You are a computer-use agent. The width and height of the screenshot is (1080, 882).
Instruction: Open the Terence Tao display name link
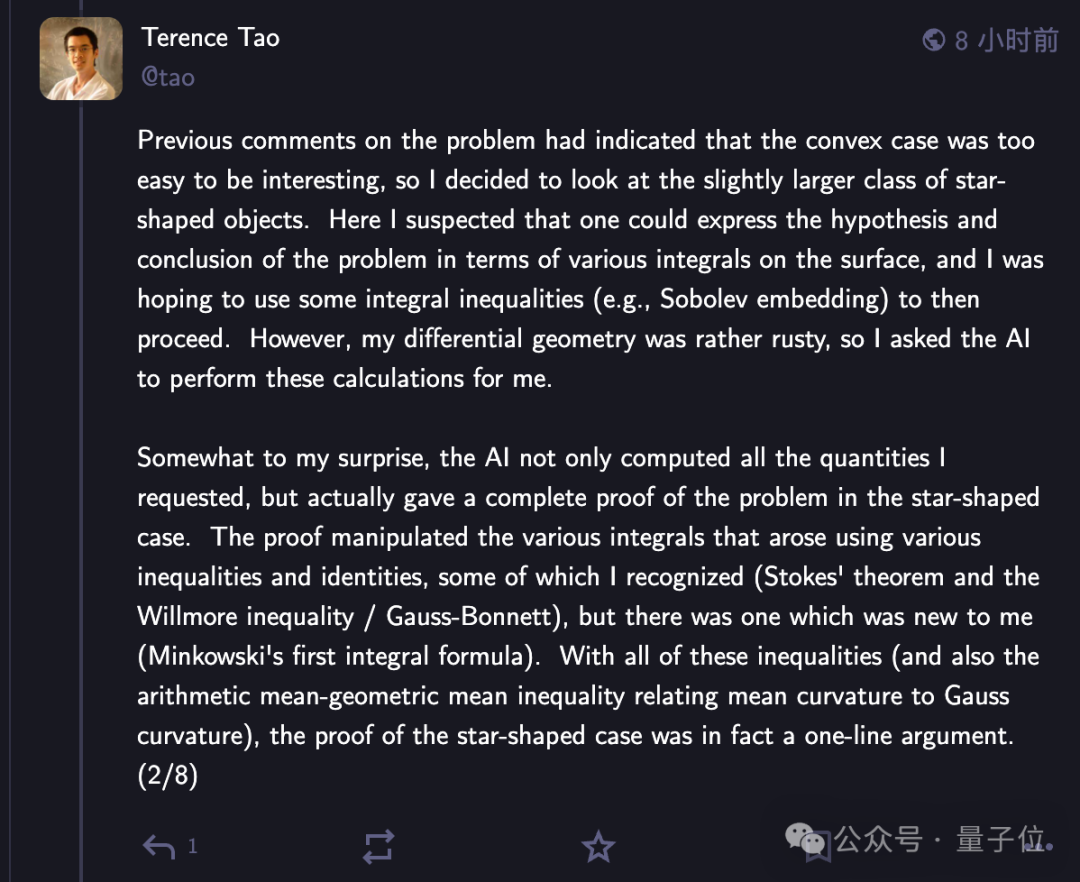click(210, 38)
